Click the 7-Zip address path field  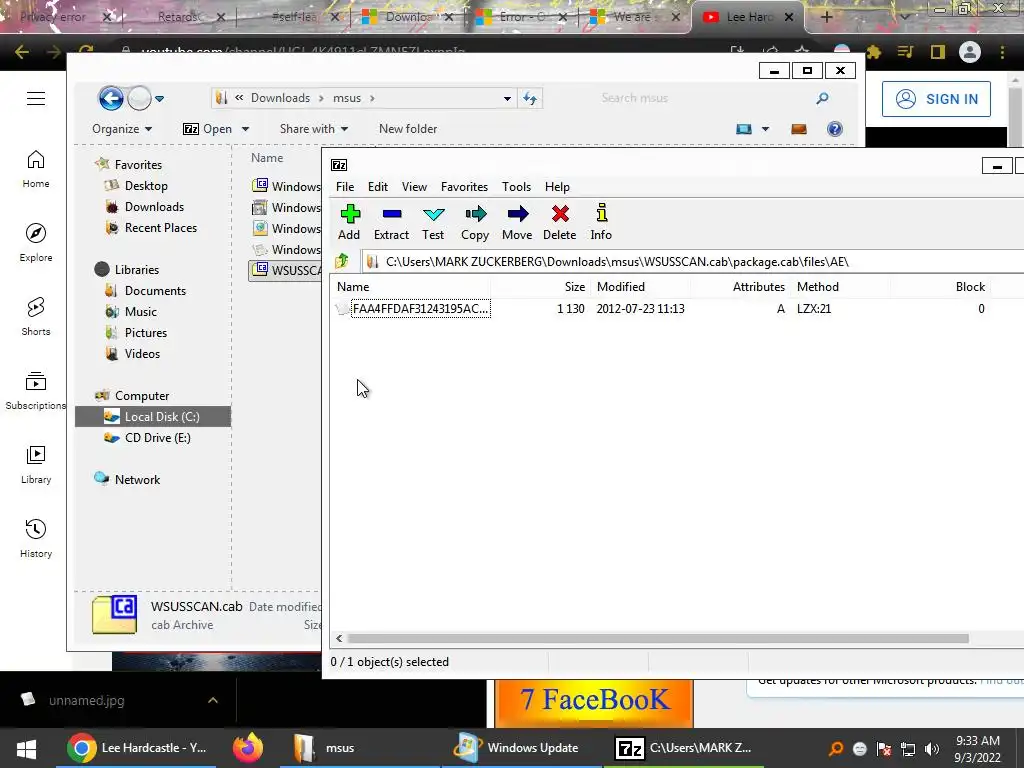(x=692, y=262)
